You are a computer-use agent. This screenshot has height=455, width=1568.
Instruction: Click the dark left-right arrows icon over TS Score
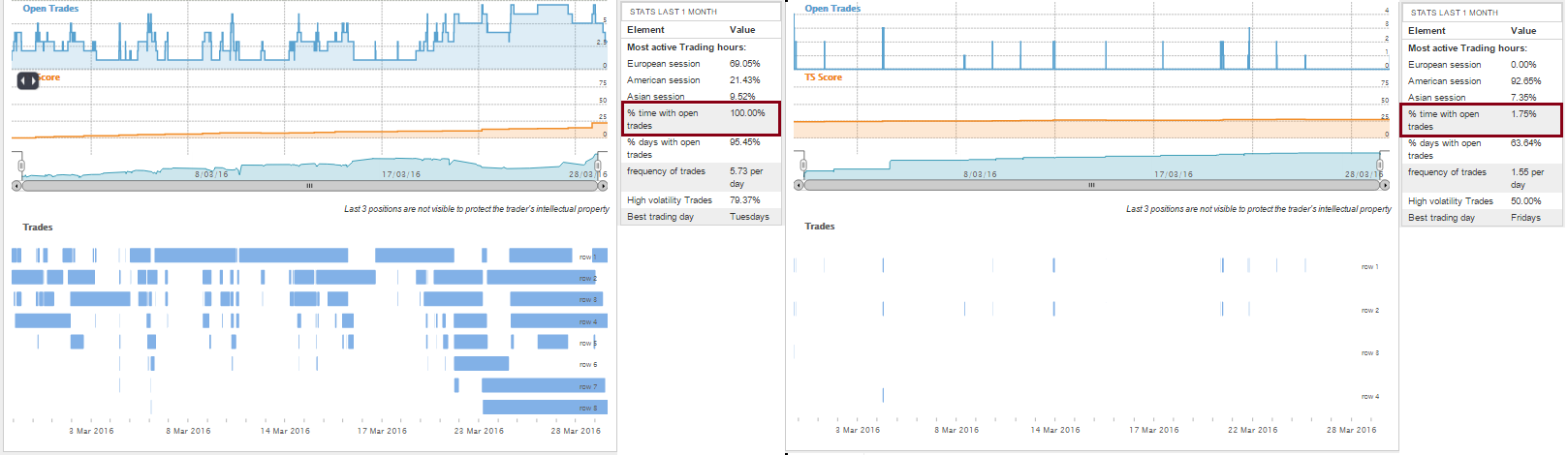(x=28, y=80)
